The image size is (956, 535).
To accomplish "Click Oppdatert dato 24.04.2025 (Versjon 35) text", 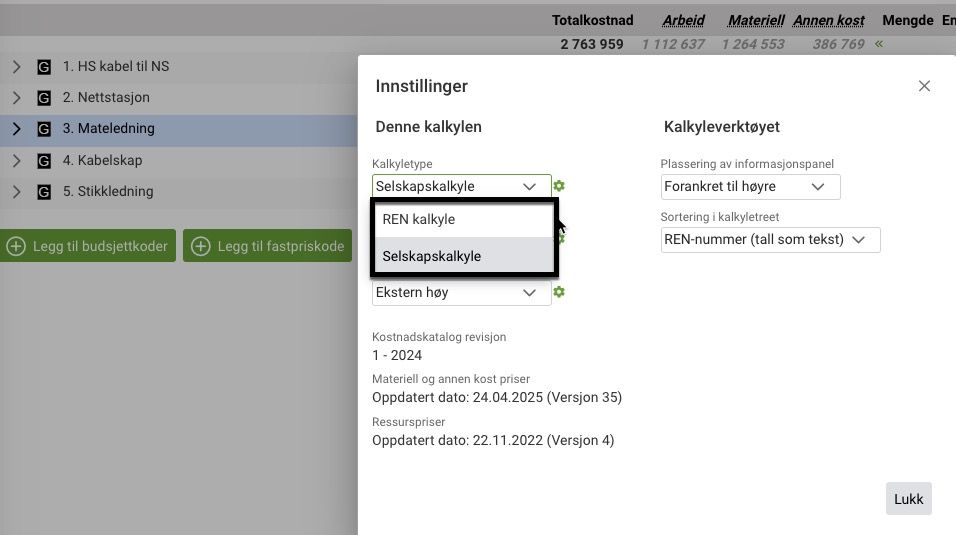I will point(497,397).
